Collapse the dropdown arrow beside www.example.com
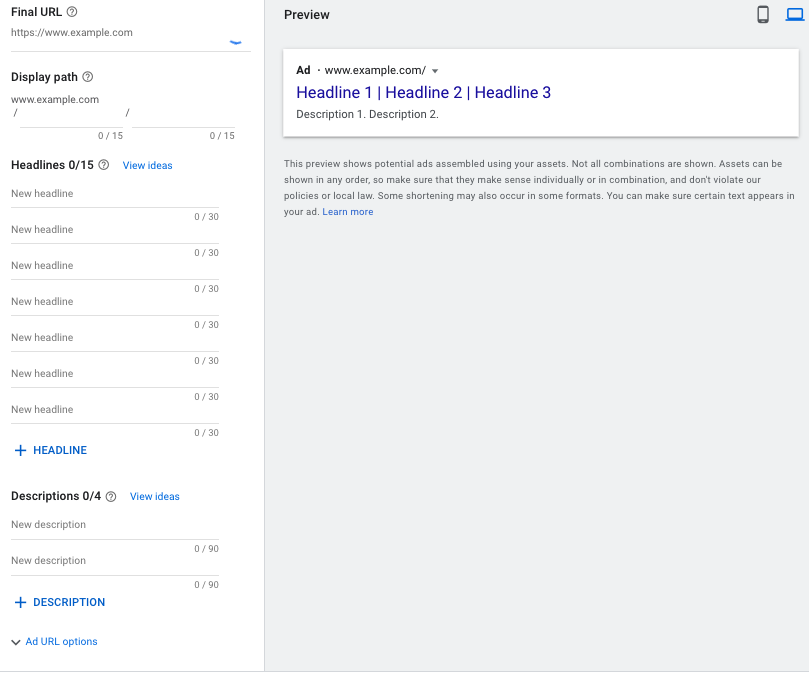Image resolution: width=809 pixels, height=675 pixels. [434, 70]
